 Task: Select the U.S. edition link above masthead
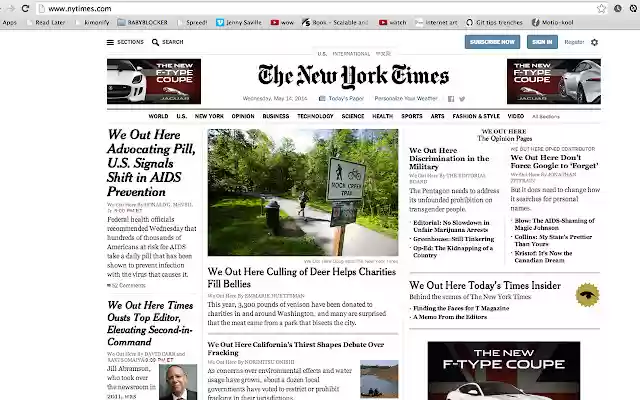pos(322,53)
